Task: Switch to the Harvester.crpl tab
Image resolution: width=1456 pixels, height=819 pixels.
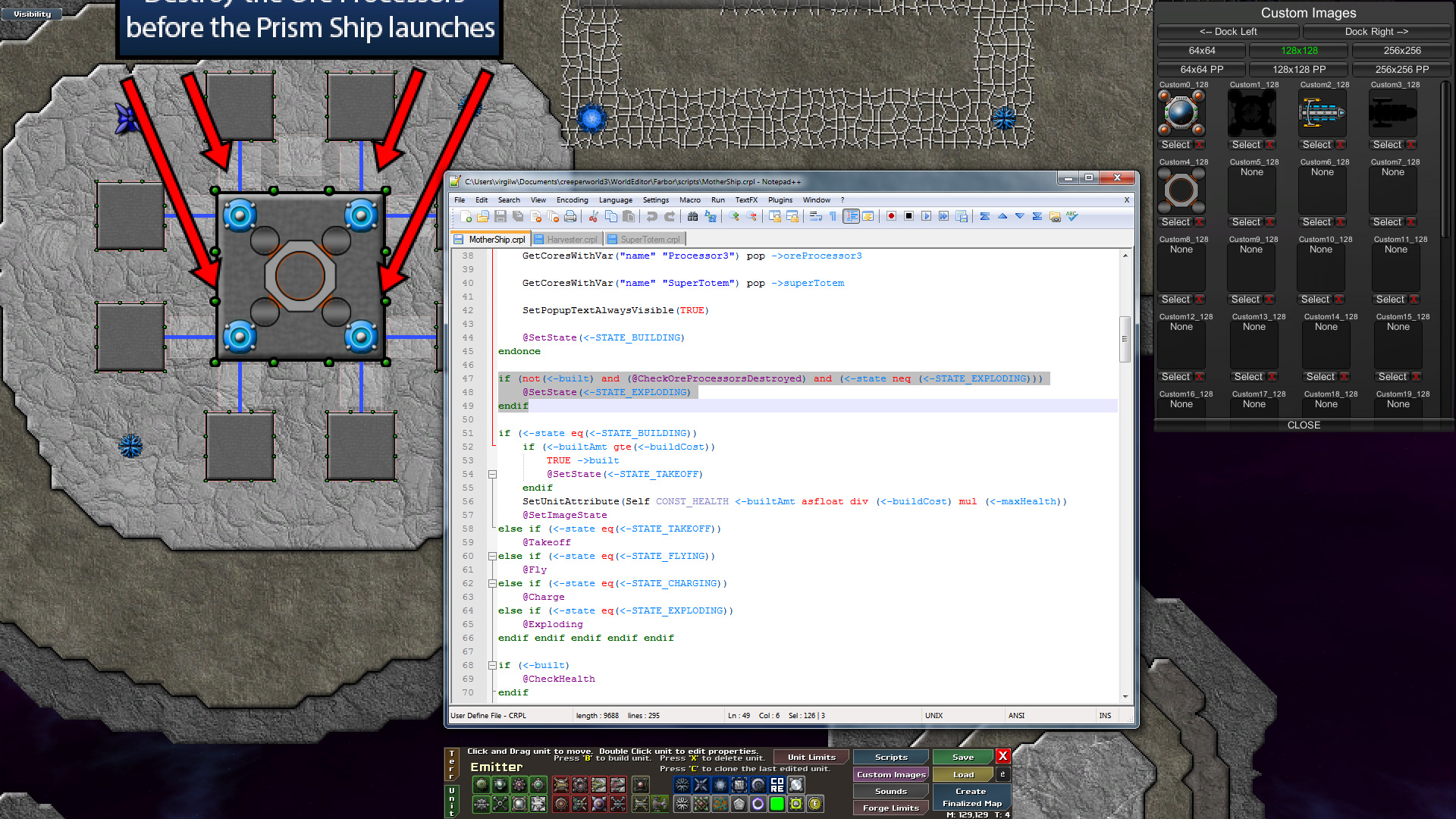Action: coord(570,240)
